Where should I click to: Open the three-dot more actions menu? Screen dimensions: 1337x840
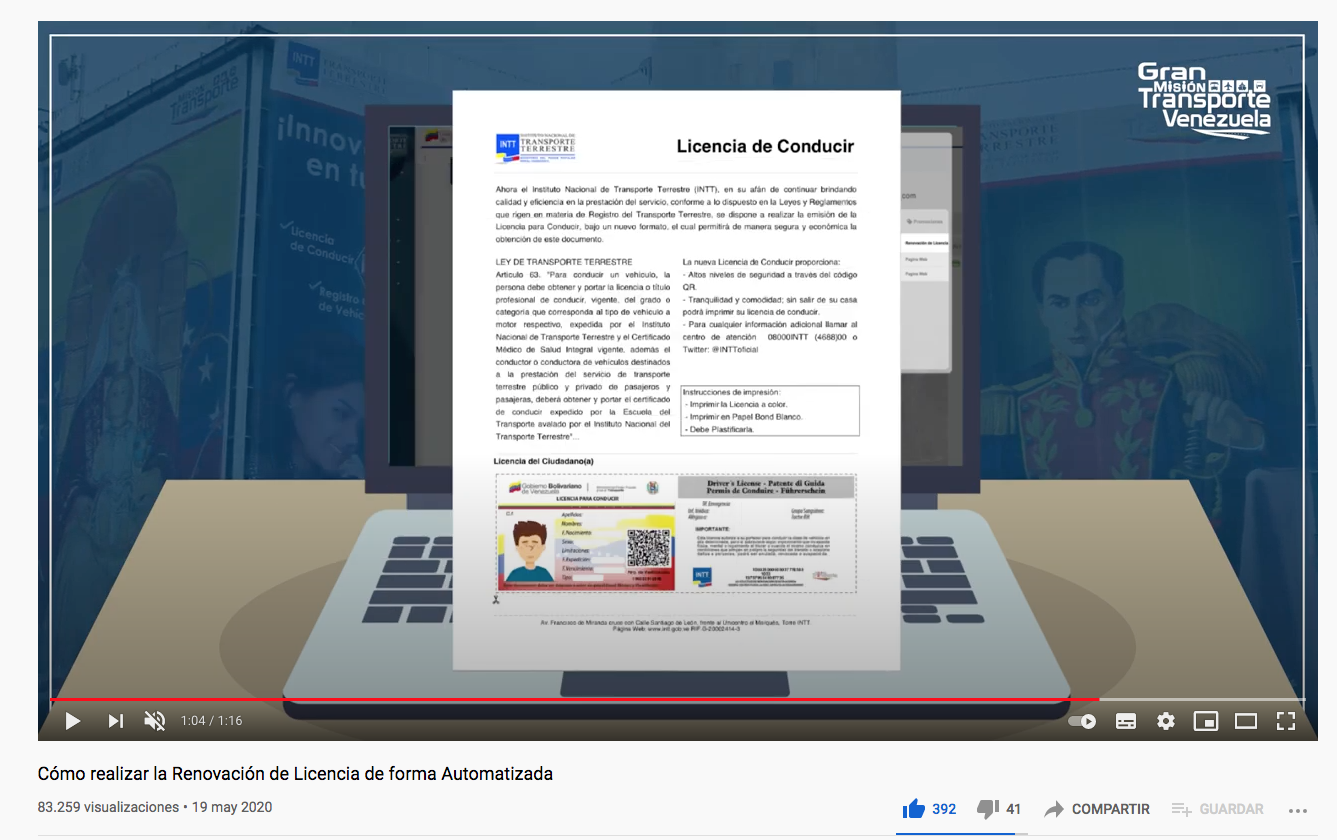(x=1298, y=810)
